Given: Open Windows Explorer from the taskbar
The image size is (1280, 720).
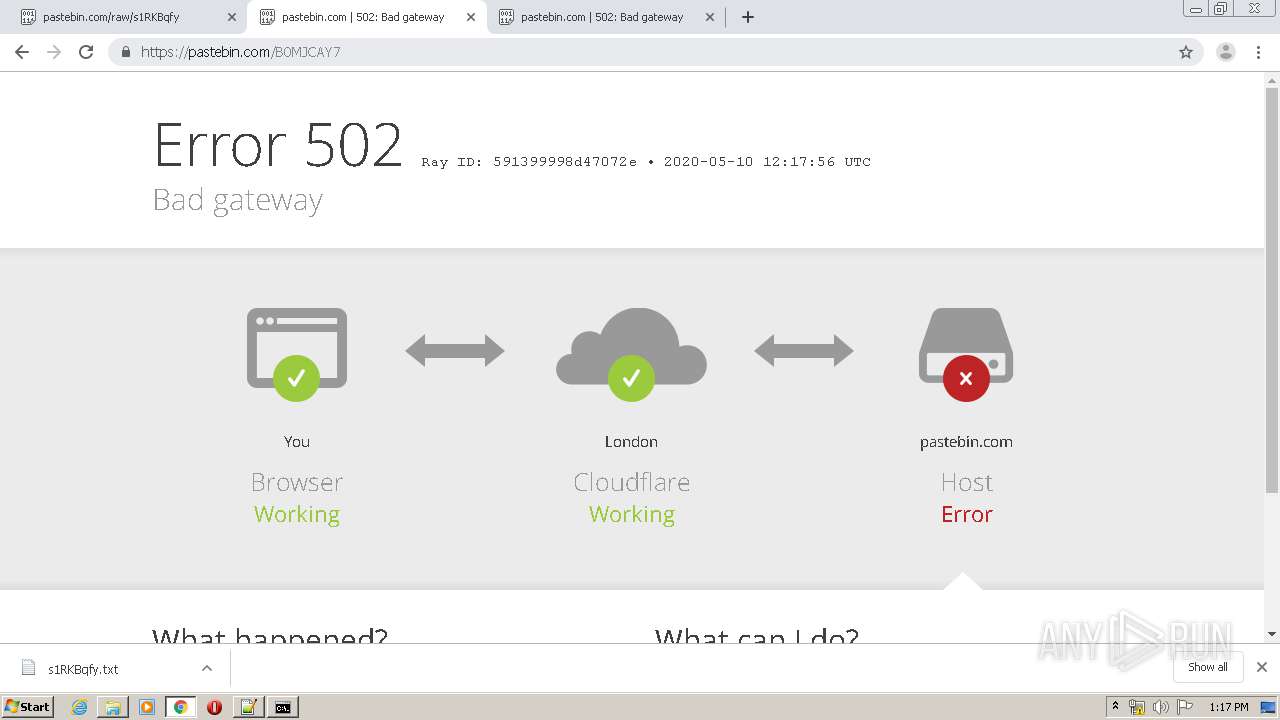Looking at the screenshot, I should 113,707.
